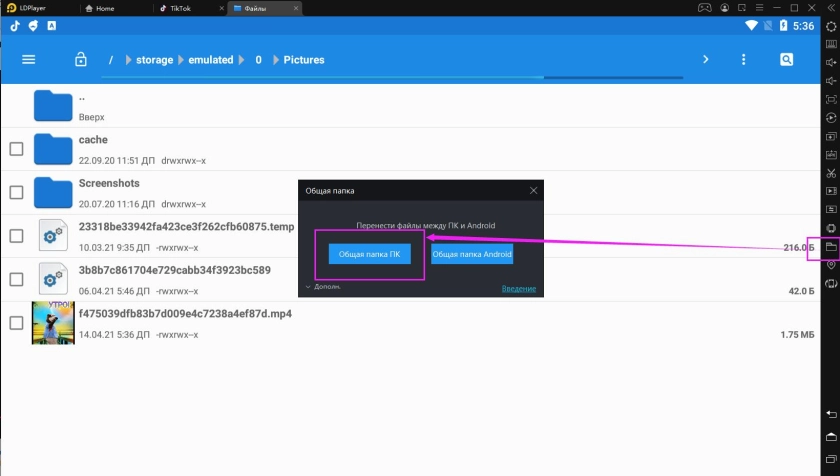
Task: Click the shared folder icon in sidebar
Action: click(x=830, y=246)
